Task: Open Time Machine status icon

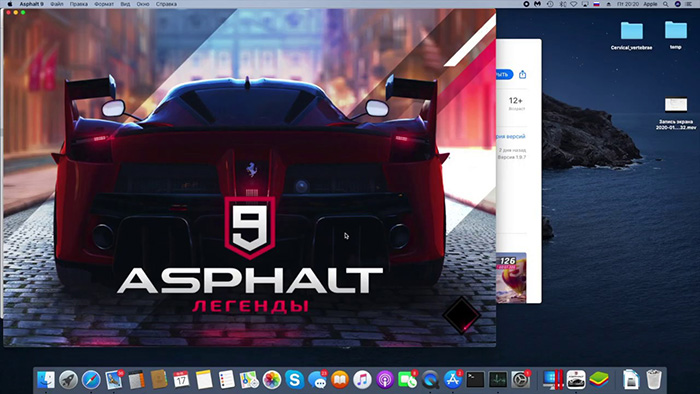Action: pyautogui.click(x=550, y=4)
